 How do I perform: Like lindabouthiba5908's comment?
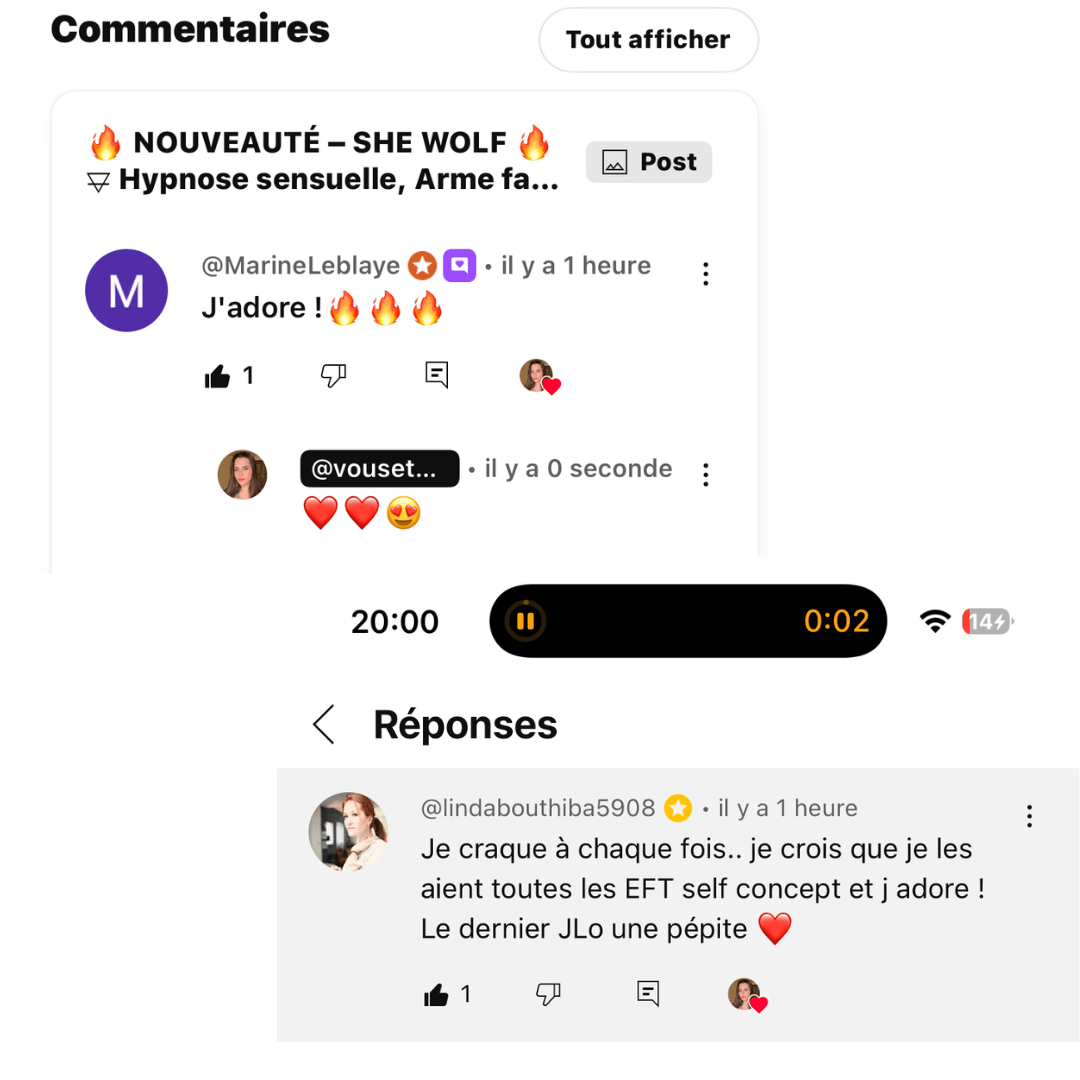click(437, 994)
